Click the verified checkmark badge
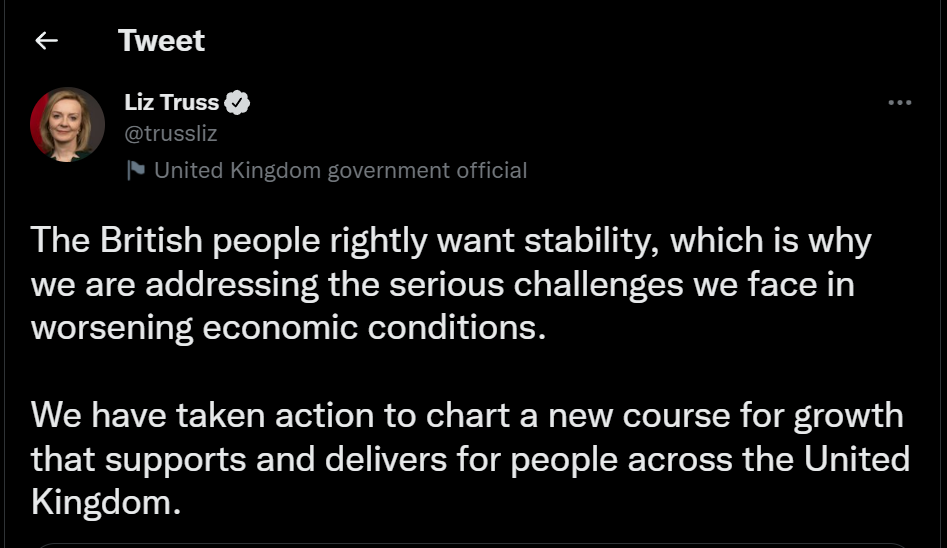The width and height of the screenshot is (947, 548). tap(237, 102)
